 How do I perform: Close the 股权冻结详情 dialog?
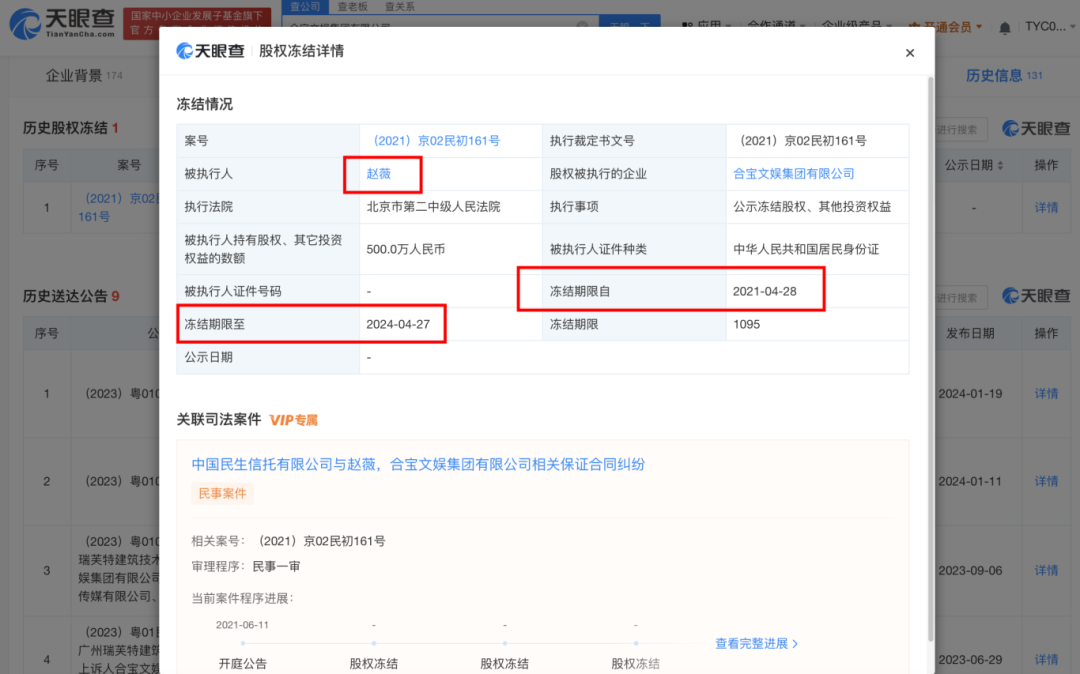[909, 53]
